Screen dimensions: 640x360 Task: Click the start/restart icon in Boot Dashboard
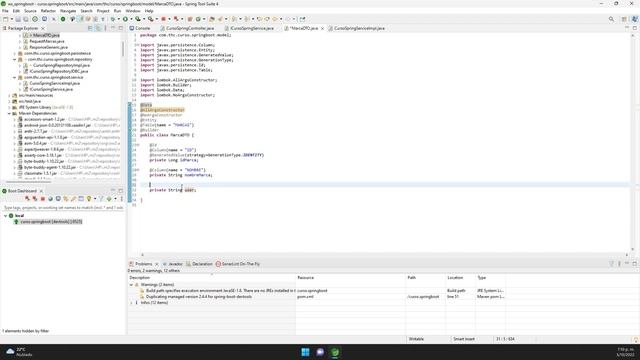27,199
